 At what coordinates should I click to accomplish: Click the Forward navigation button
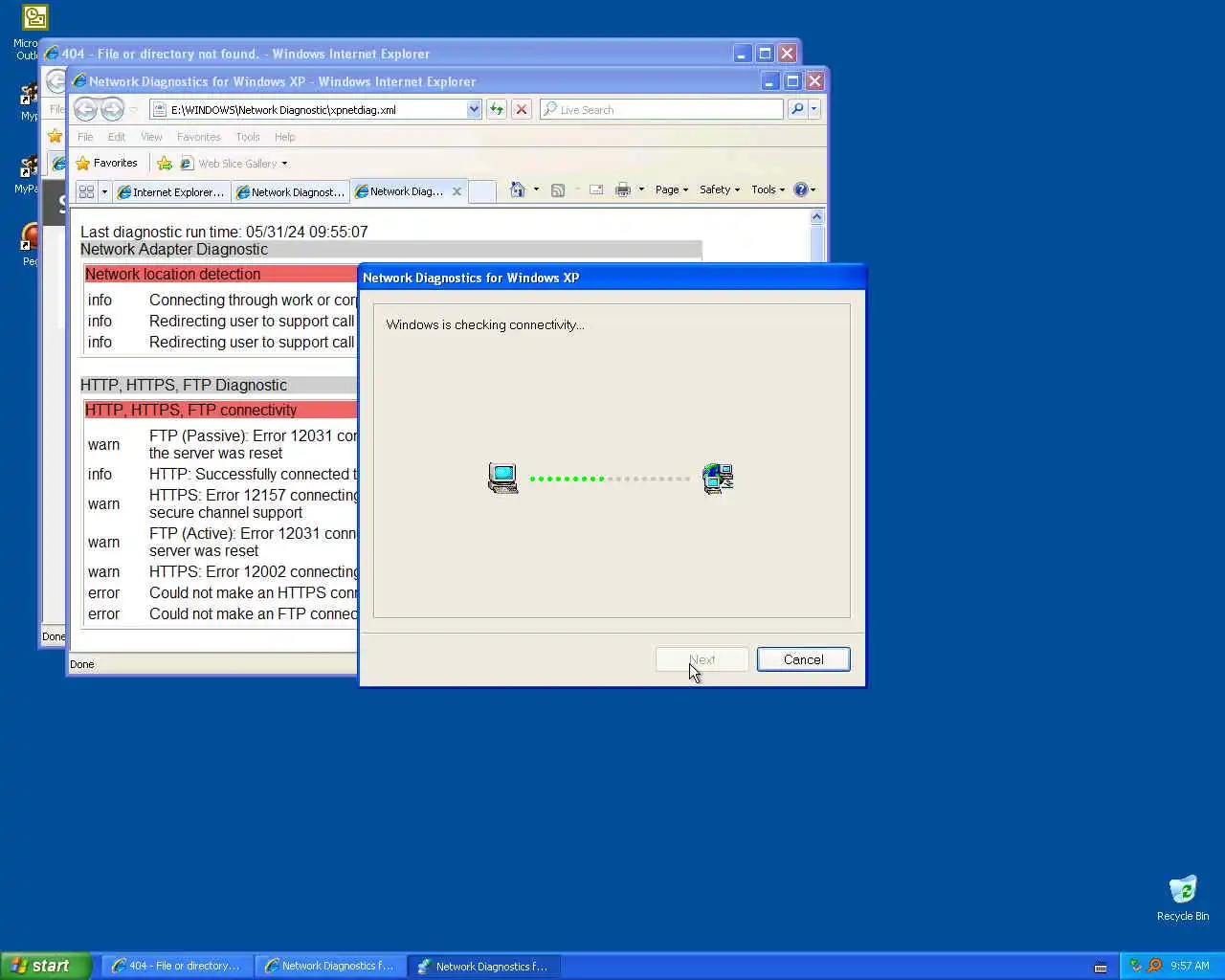click(x=112, y=110)
